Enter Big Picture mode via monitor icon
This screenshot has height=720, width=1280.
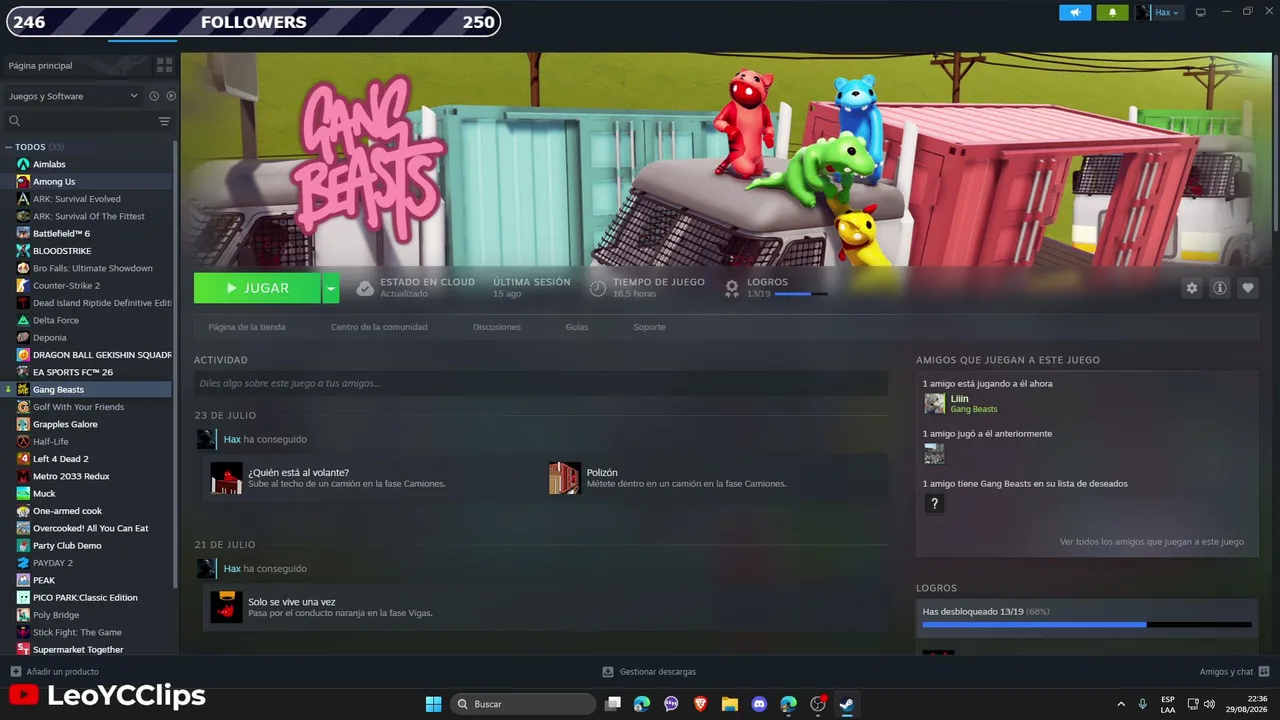[x=1201, y=13]
